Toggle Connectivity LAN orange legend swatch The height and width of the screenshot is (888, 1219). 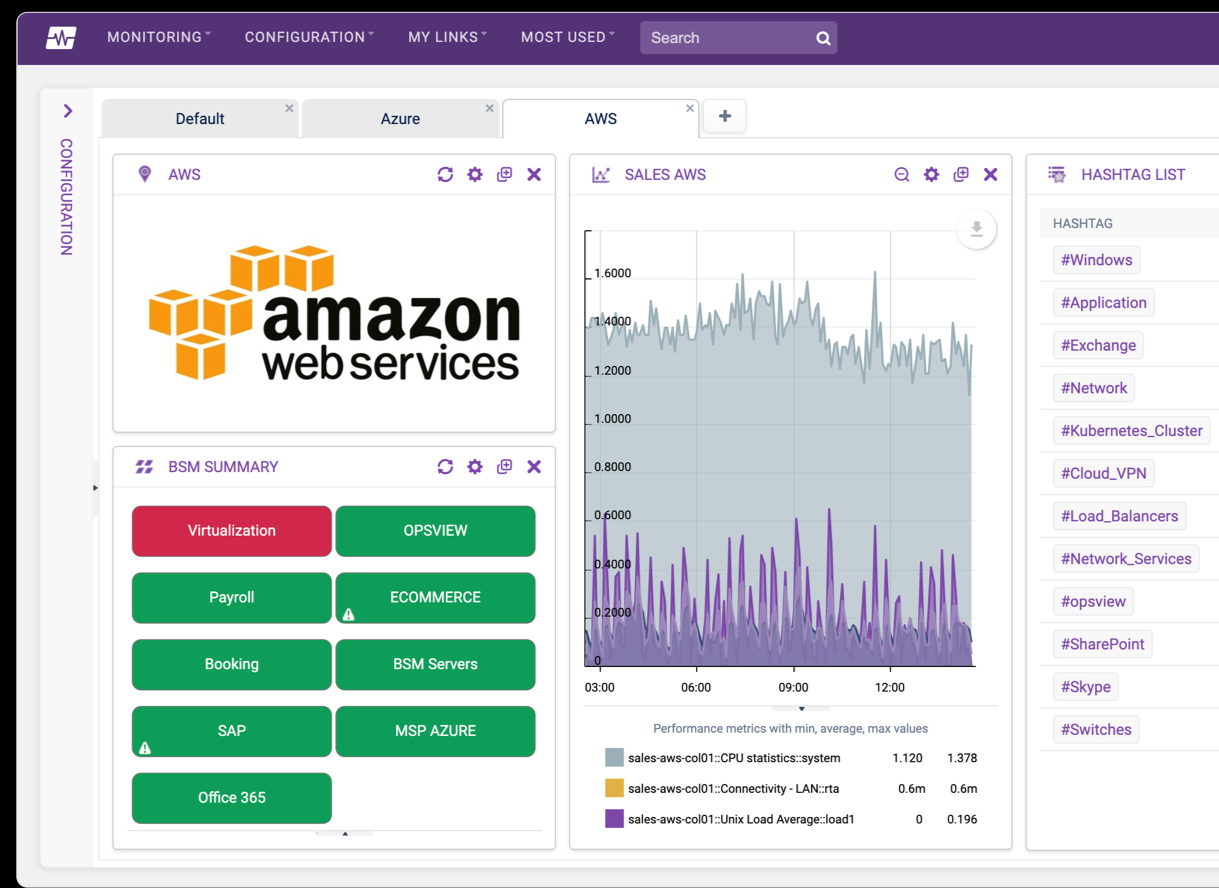click(614, 788)
